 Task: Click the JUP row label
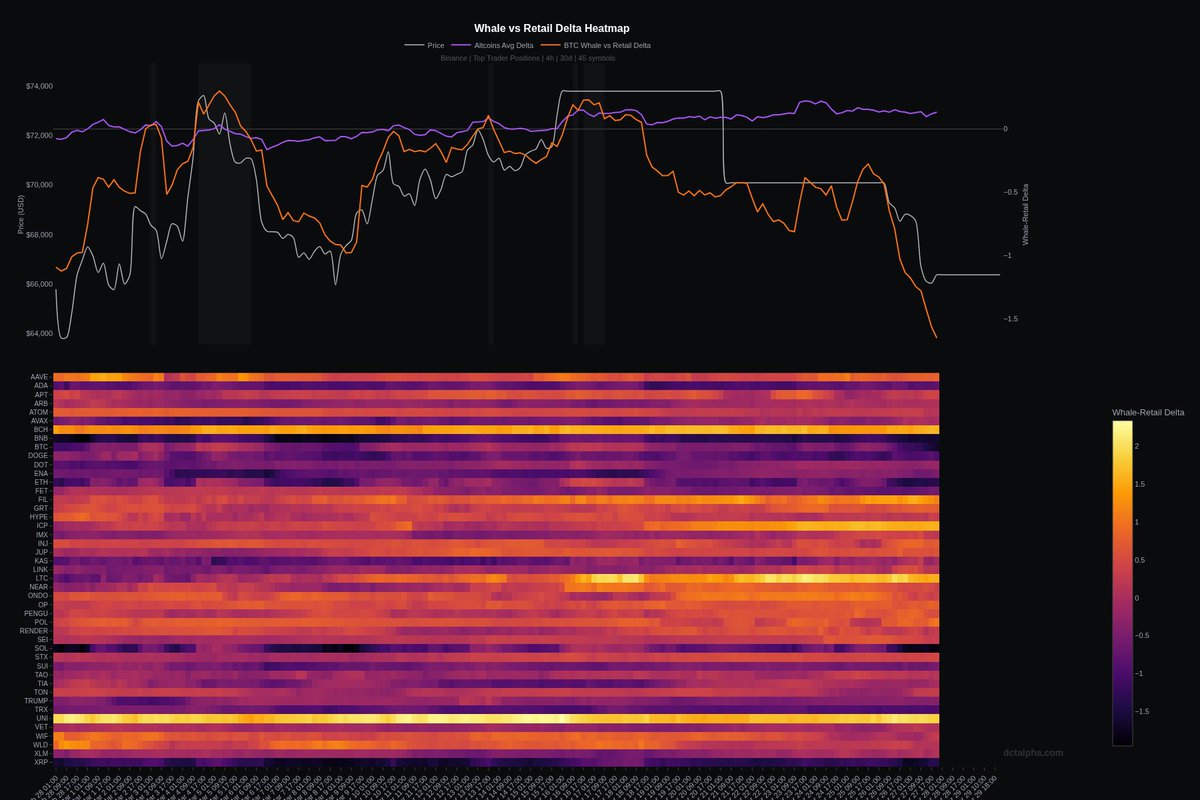click(x=42, y=552)
